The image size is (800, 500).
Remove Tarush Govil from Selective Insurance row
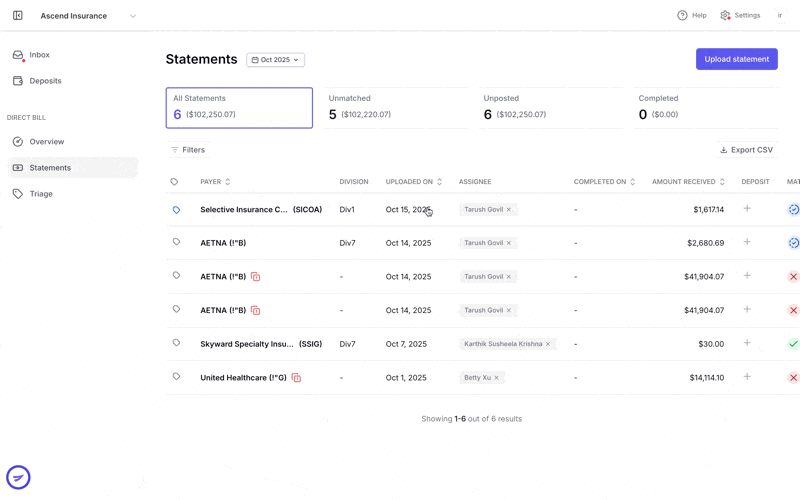point(509,209)
